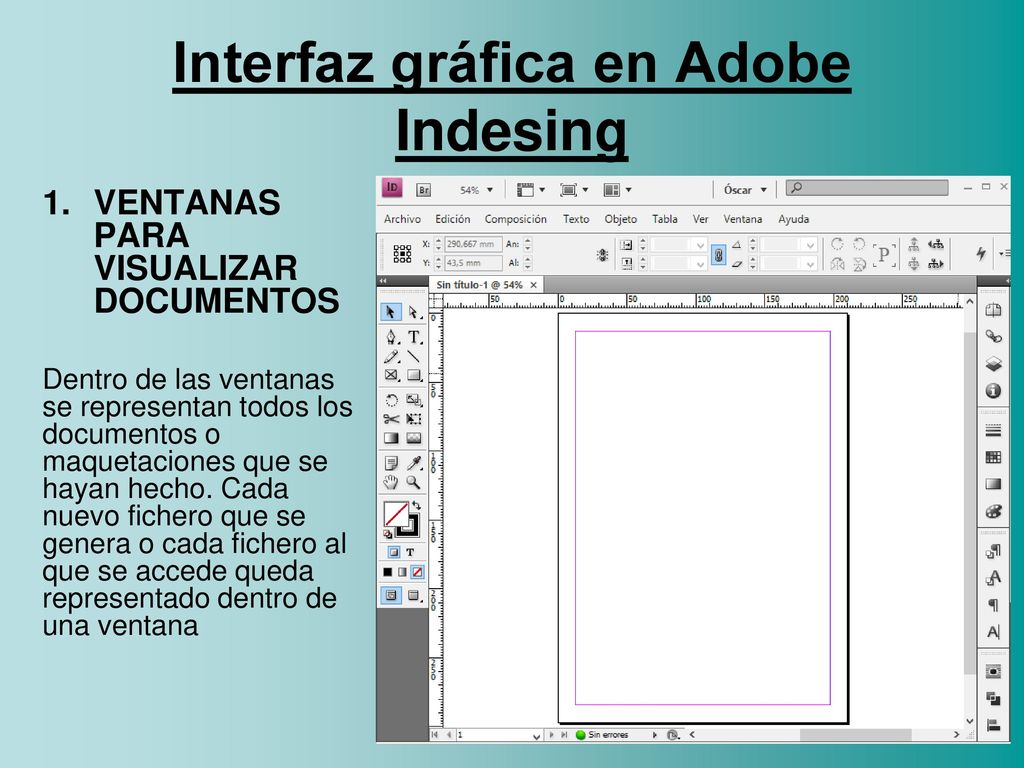Set formatting affects container
Image resolution: width=1024 pixels, height=768 pixels.
pyautogui.click(x=394, y=552)
